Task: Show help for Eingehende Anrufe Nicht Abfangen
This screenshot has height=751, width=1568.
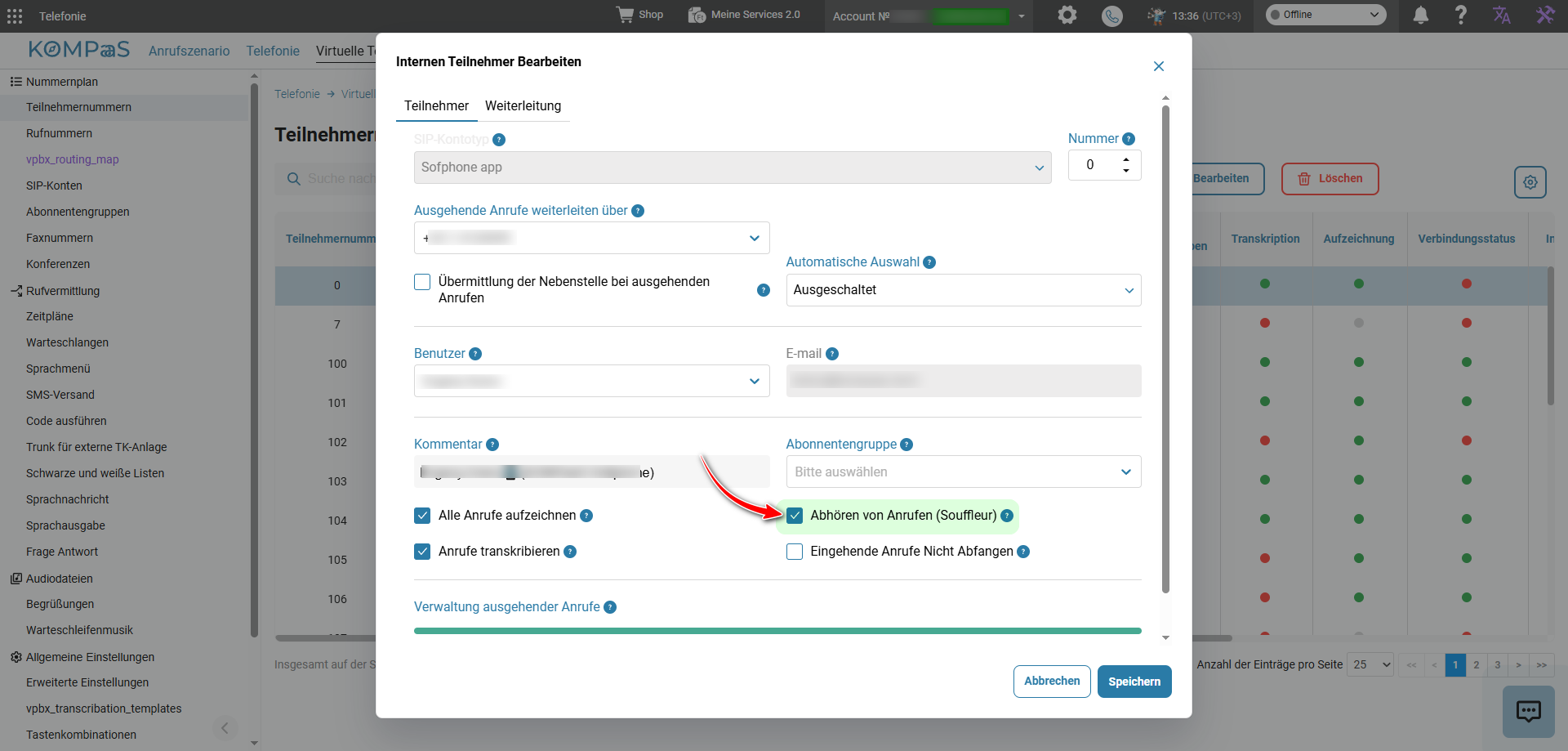Action: point(1023,552)
